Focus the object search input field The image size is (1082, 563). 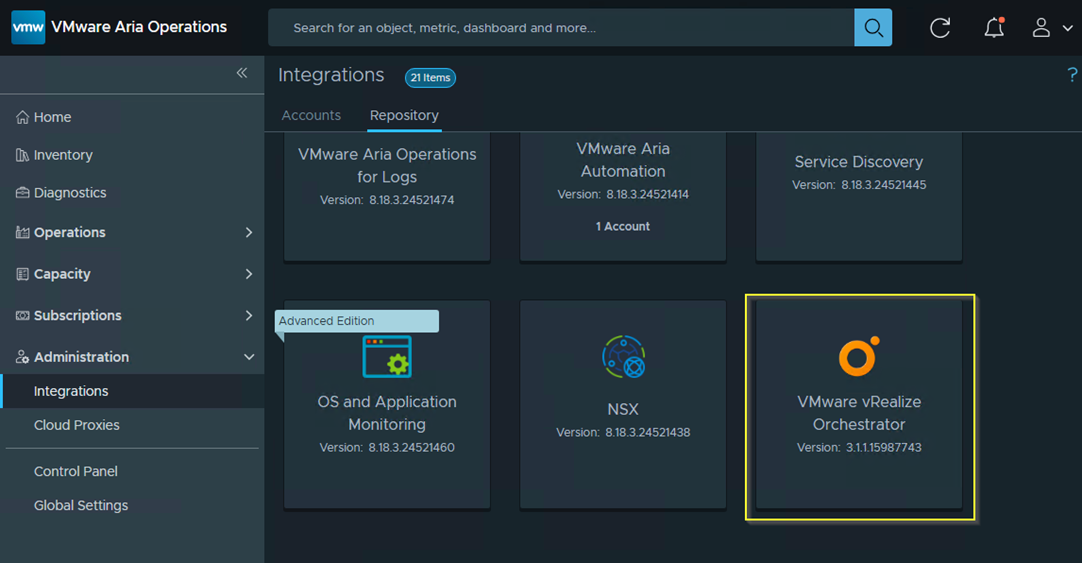[x=561, y=28]
